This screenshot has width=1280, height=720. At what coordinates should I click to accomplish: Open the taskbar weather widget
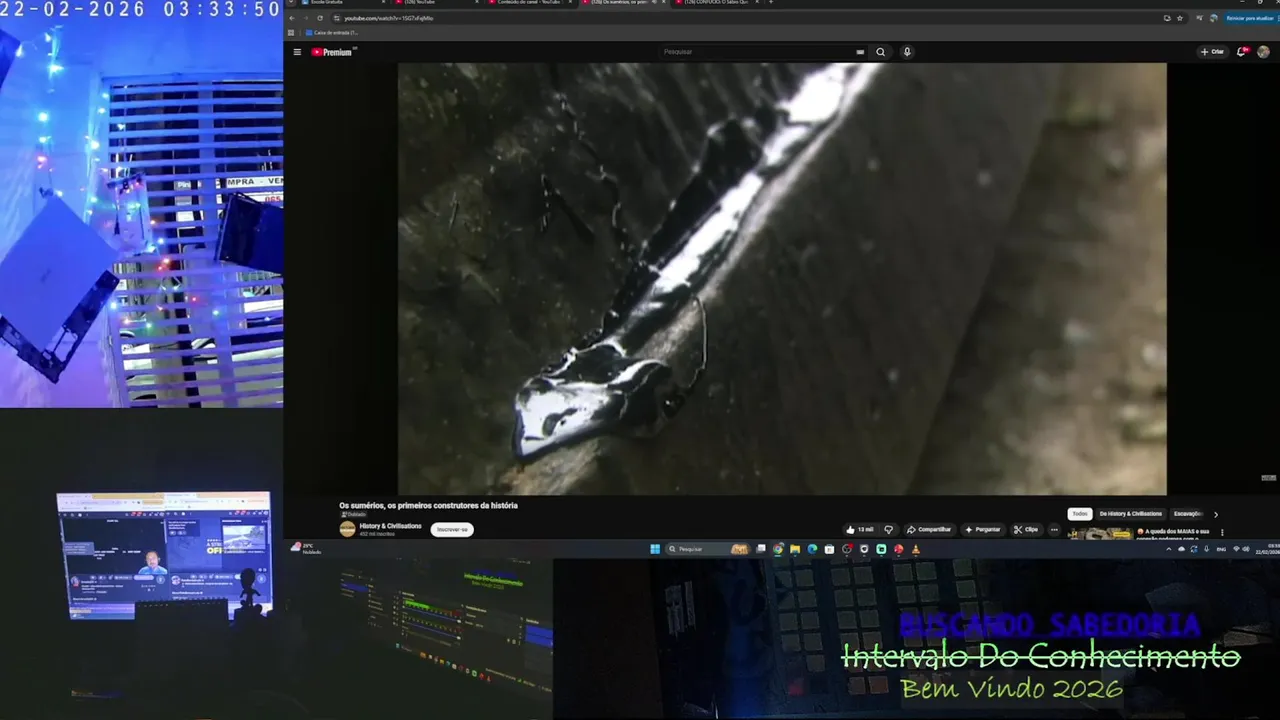[306, 548]
